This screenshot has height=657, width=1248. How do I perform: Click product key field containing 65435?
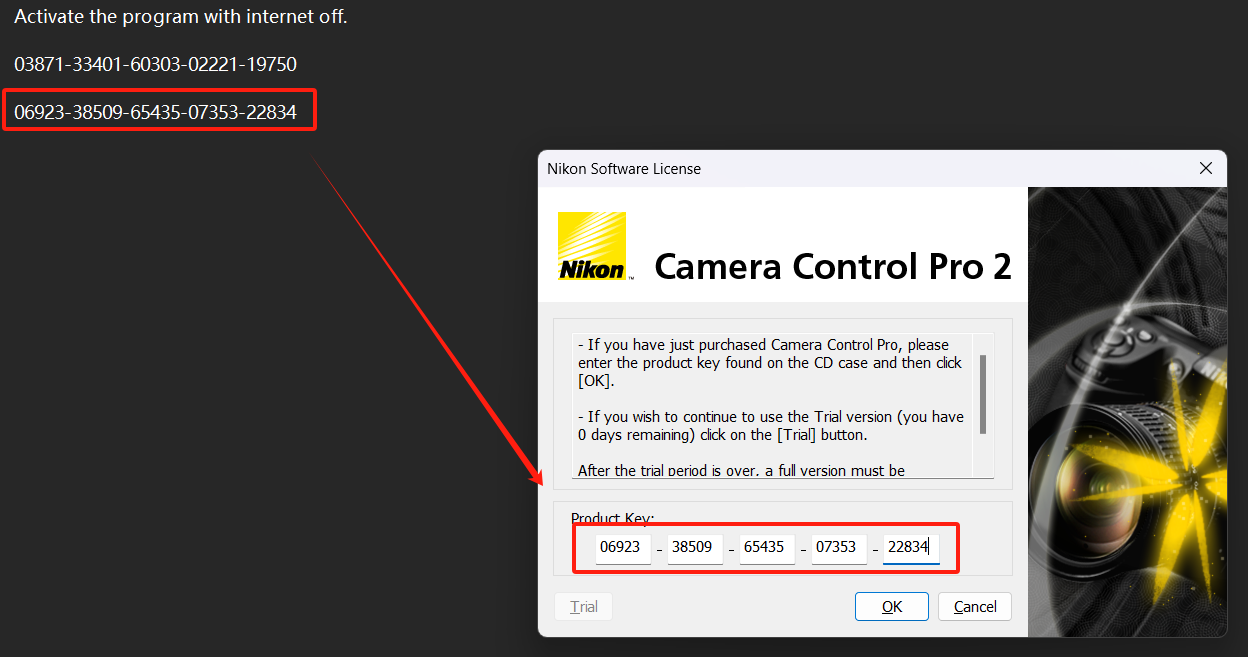pos(767,548)
